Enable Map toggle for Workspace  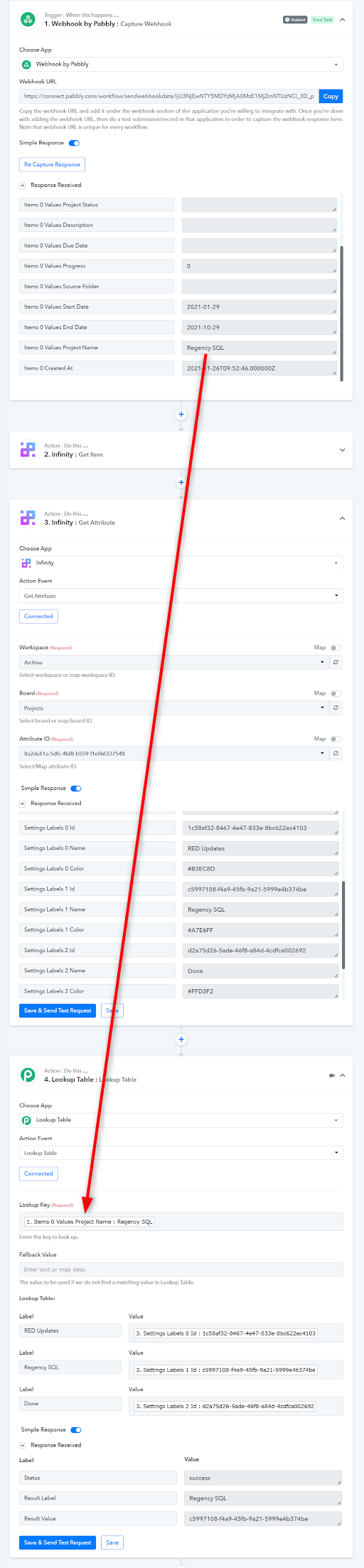pos(336,648)
